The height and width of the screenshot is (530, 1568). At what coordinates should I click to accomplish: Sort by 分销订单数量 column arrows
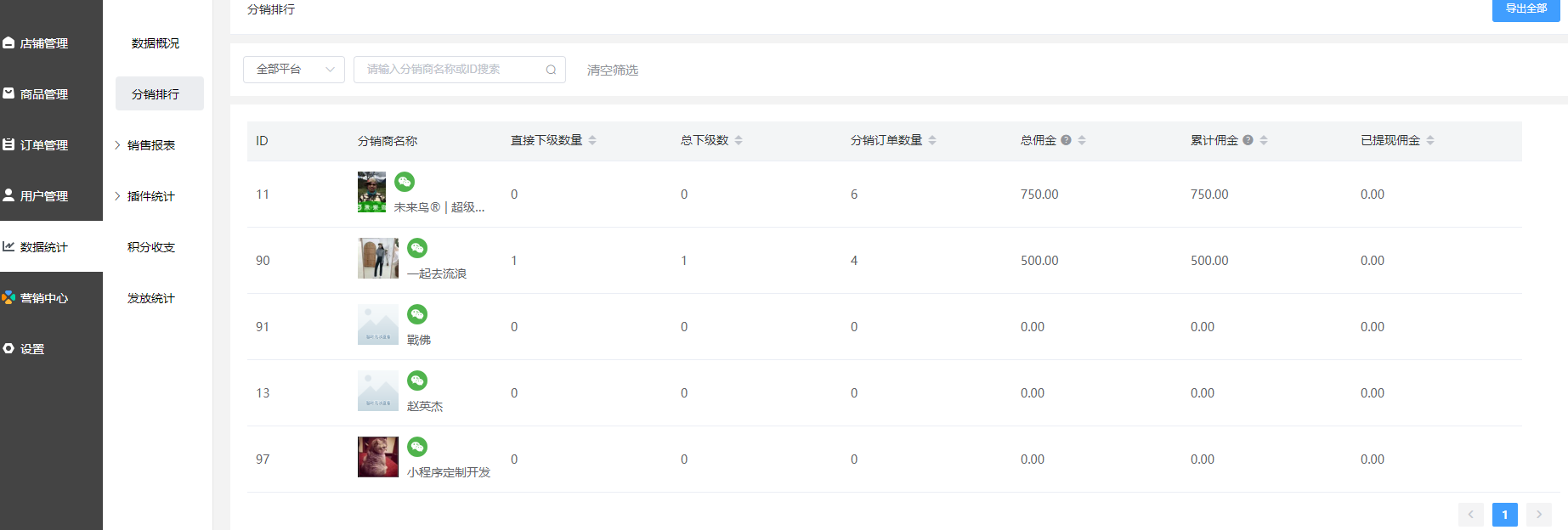pos(932,140)
